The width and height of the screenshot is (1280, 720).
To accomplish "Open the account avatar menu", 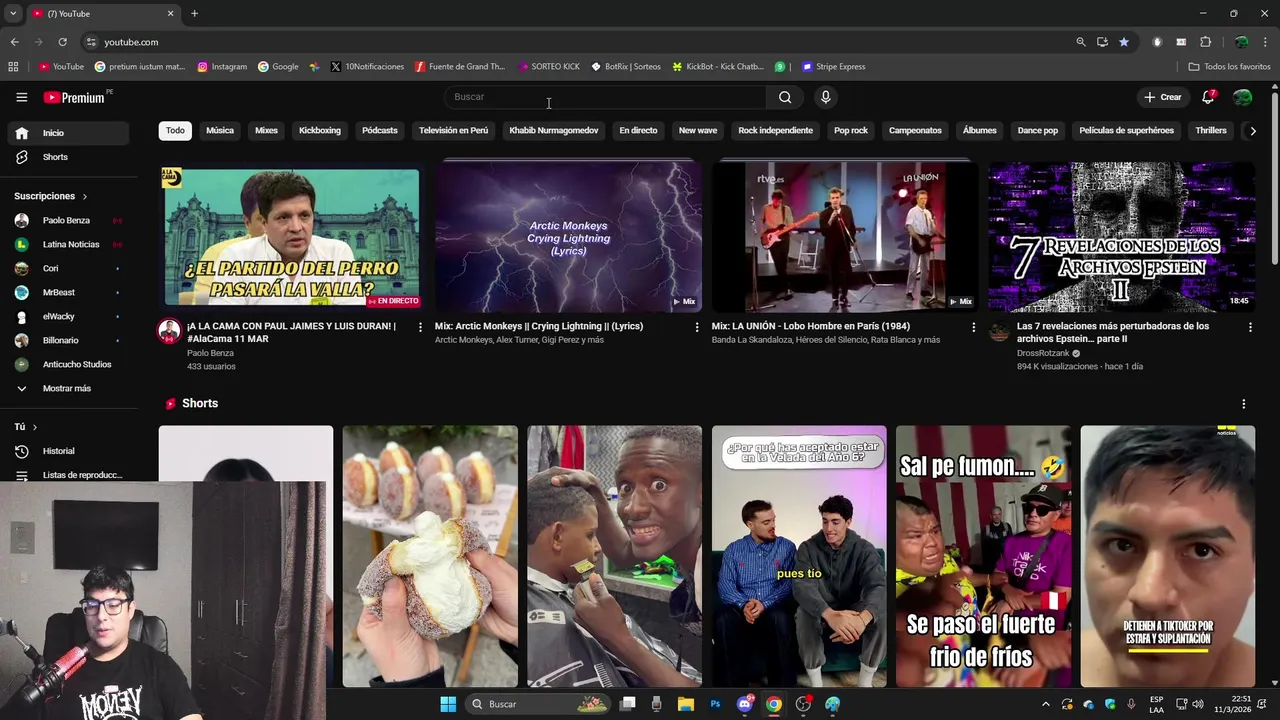I will coord(1243,97).
